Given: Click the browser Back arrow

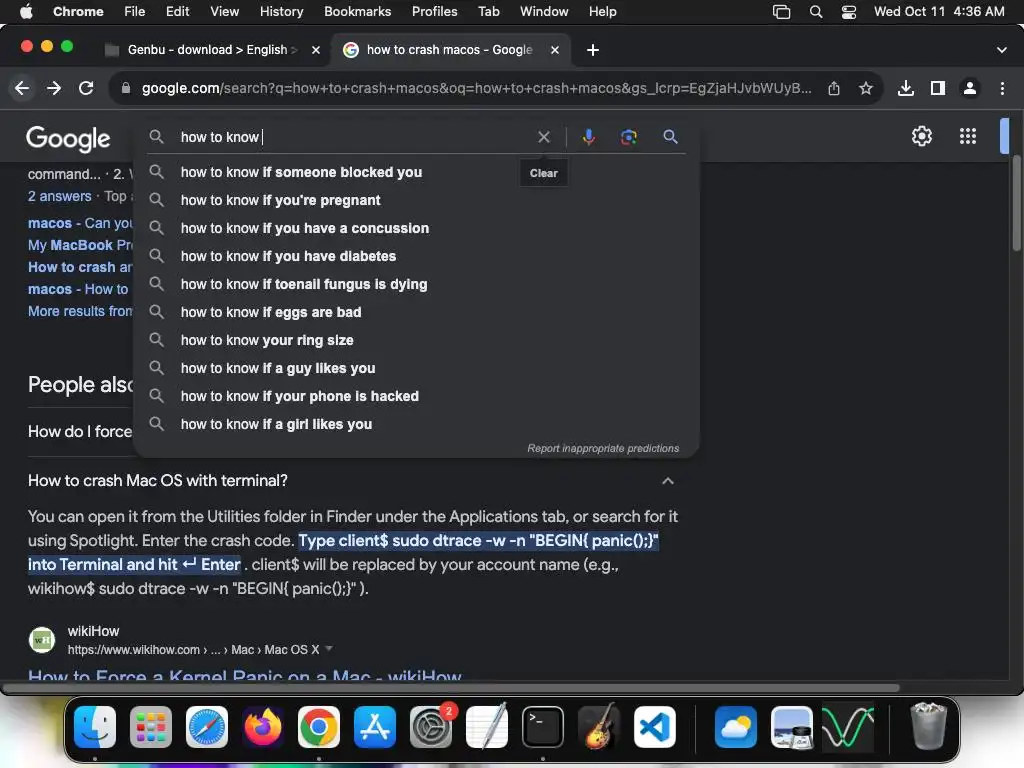Looking at the screenshot, I should pyautogui.click(x=22, y=88).
